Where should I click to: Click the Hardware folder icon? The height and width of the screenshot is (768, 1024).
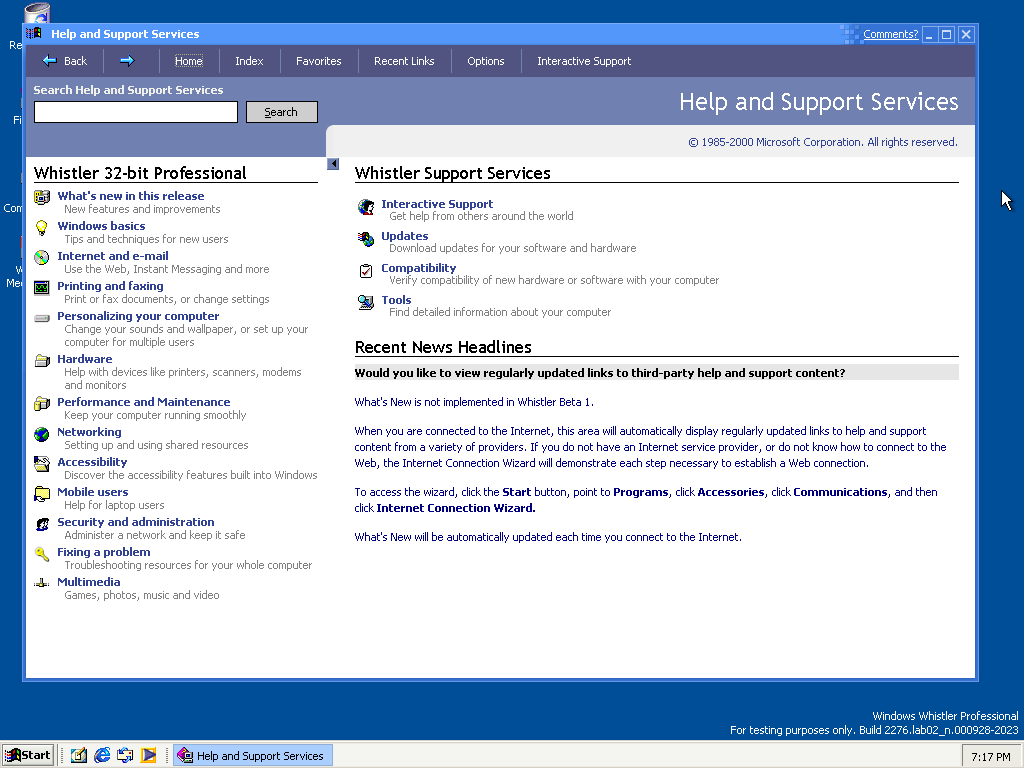[42, 360]
